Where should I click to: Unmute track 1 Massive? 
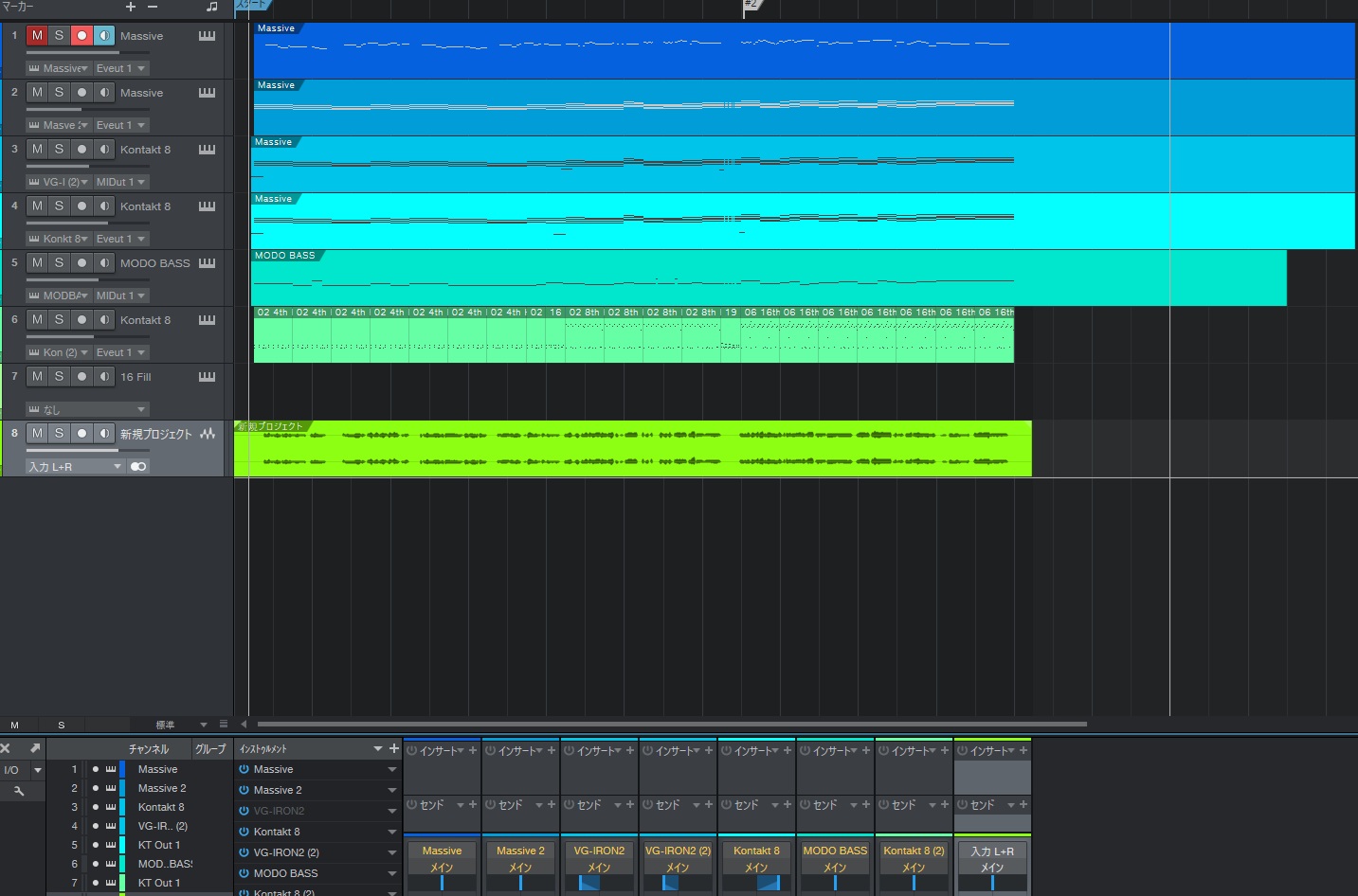[37, 36]
